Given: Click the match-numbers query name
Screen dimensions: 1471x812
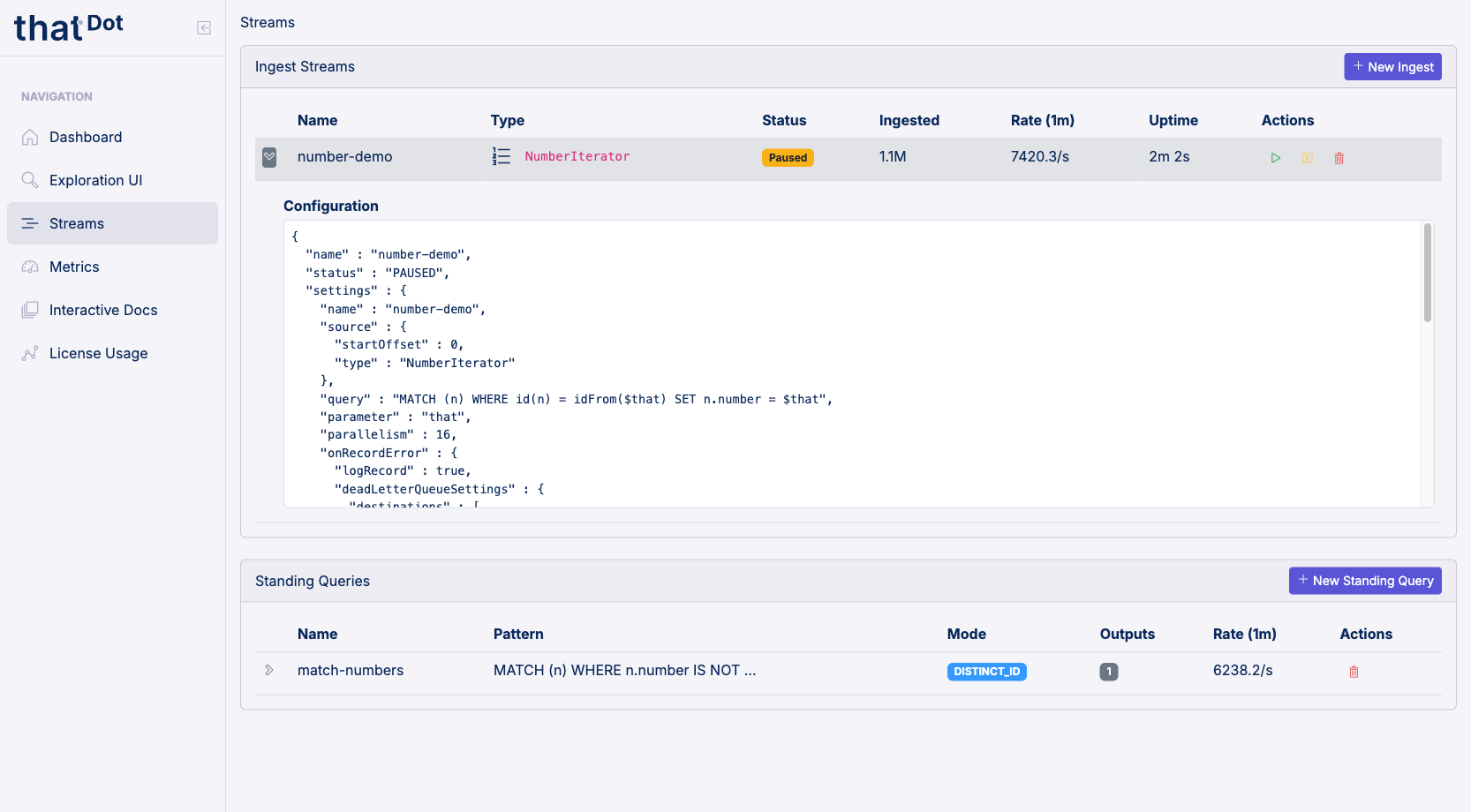Looking at the screenshot, I should (351, 670).
